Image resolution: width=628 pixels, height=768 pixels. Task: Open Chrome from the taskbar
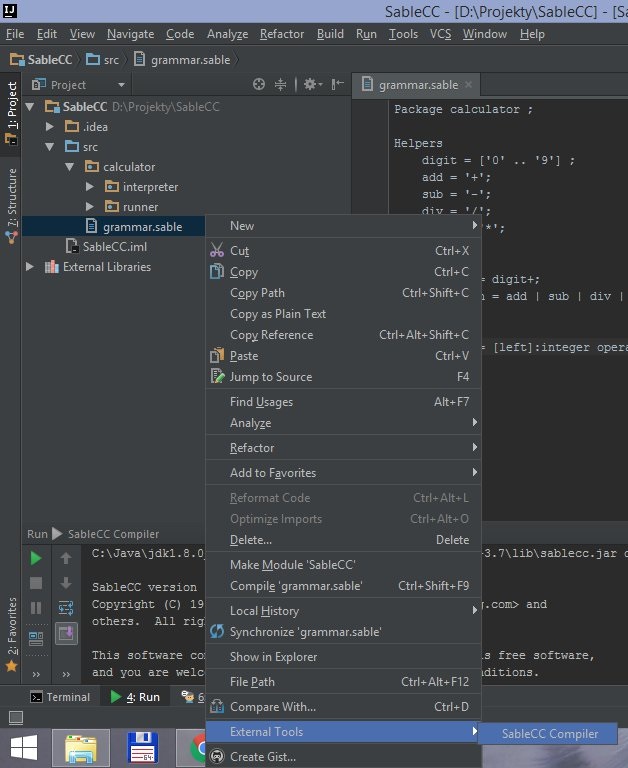[197, 748]
